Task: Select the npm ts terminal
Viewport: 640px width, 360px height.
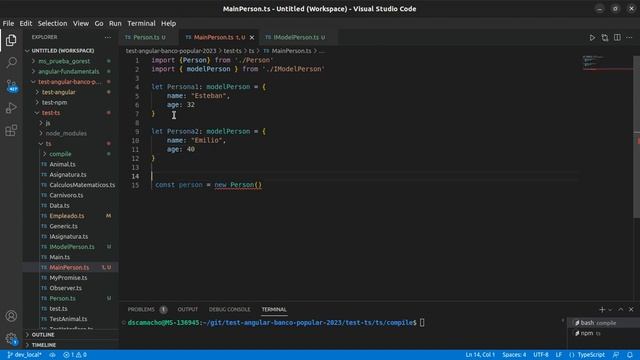Action: (x=604, y=333)
